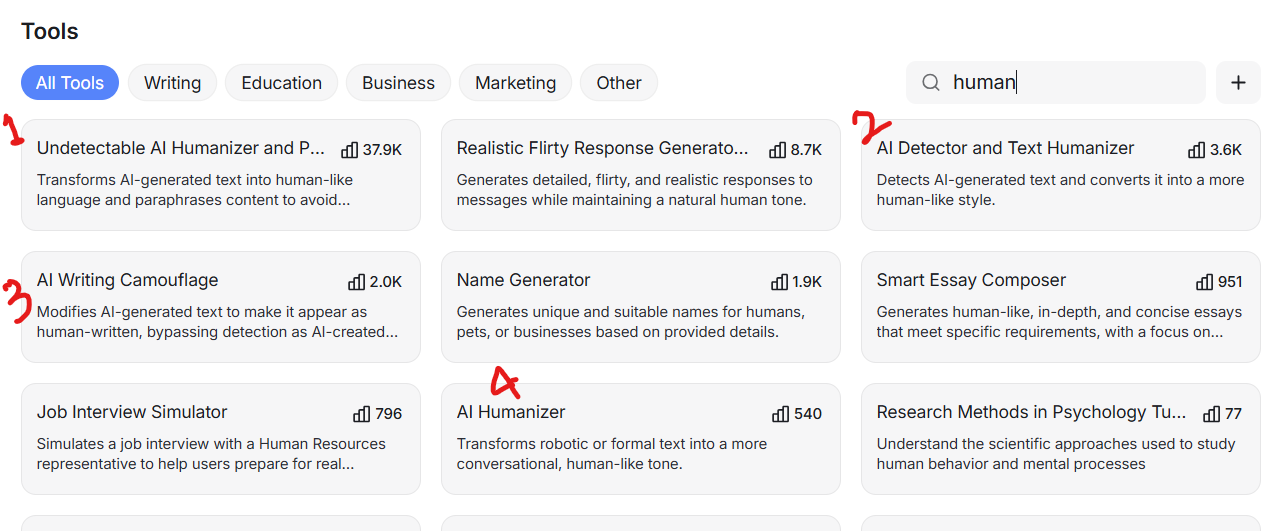The image size is (1281, 531).
Task: Open the Other category filter
Action: [x=619, y=83]
